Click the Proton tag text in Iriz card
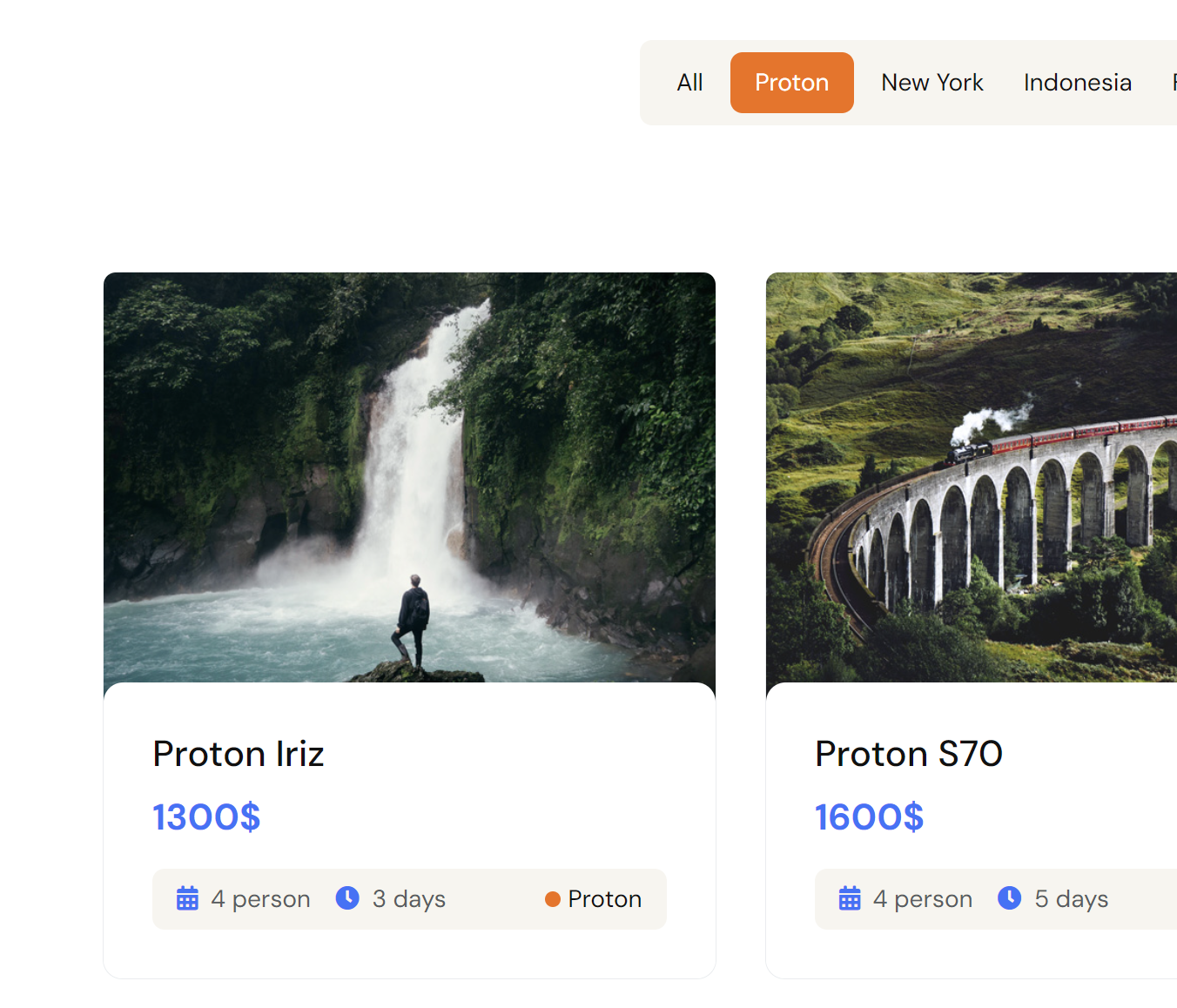The height and width of the screenshot is (1008, 1177). pos(604,899)
